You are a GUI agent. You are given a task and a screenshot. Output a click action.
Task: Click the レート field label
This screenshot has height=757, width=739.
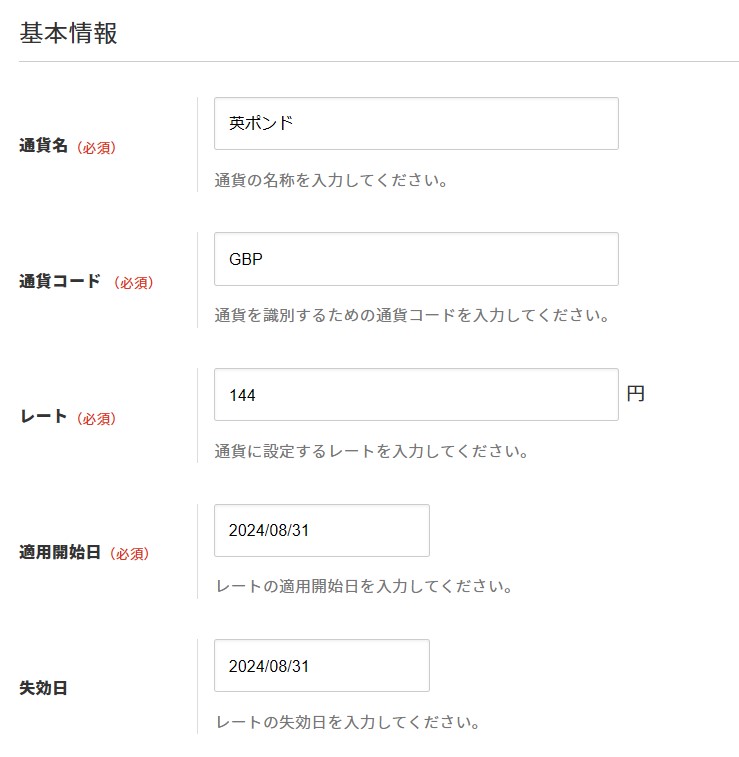(x=43, y=418)
